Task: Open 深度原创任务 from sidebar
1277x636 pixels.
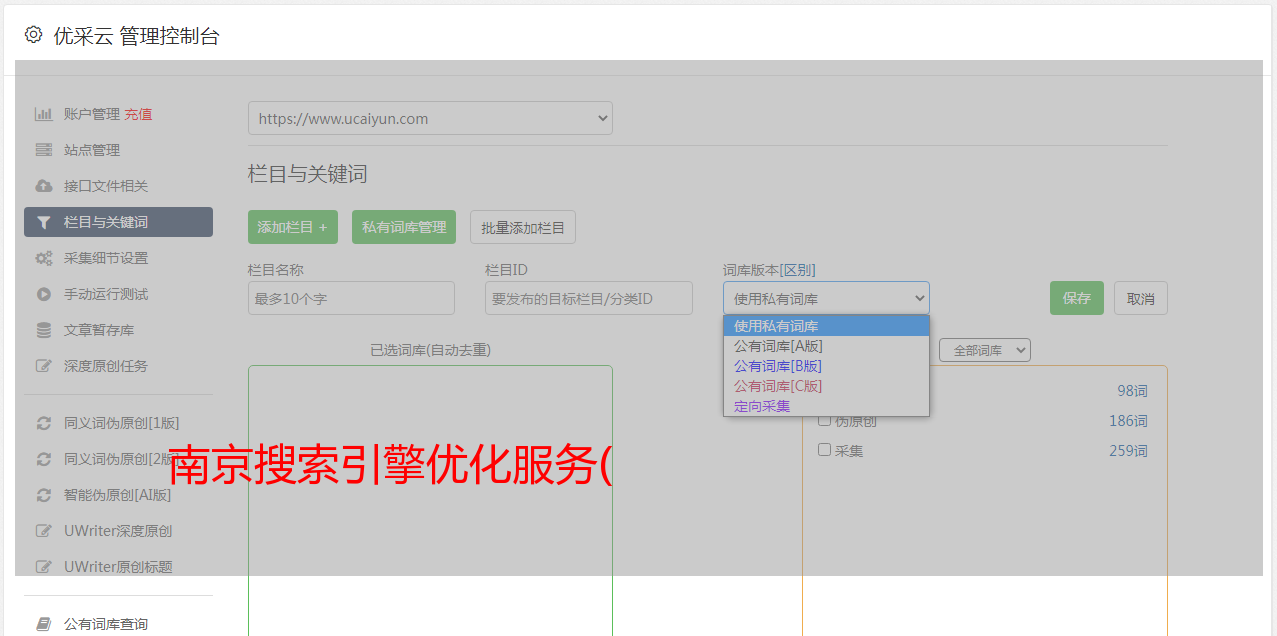Action: point(106,366)
